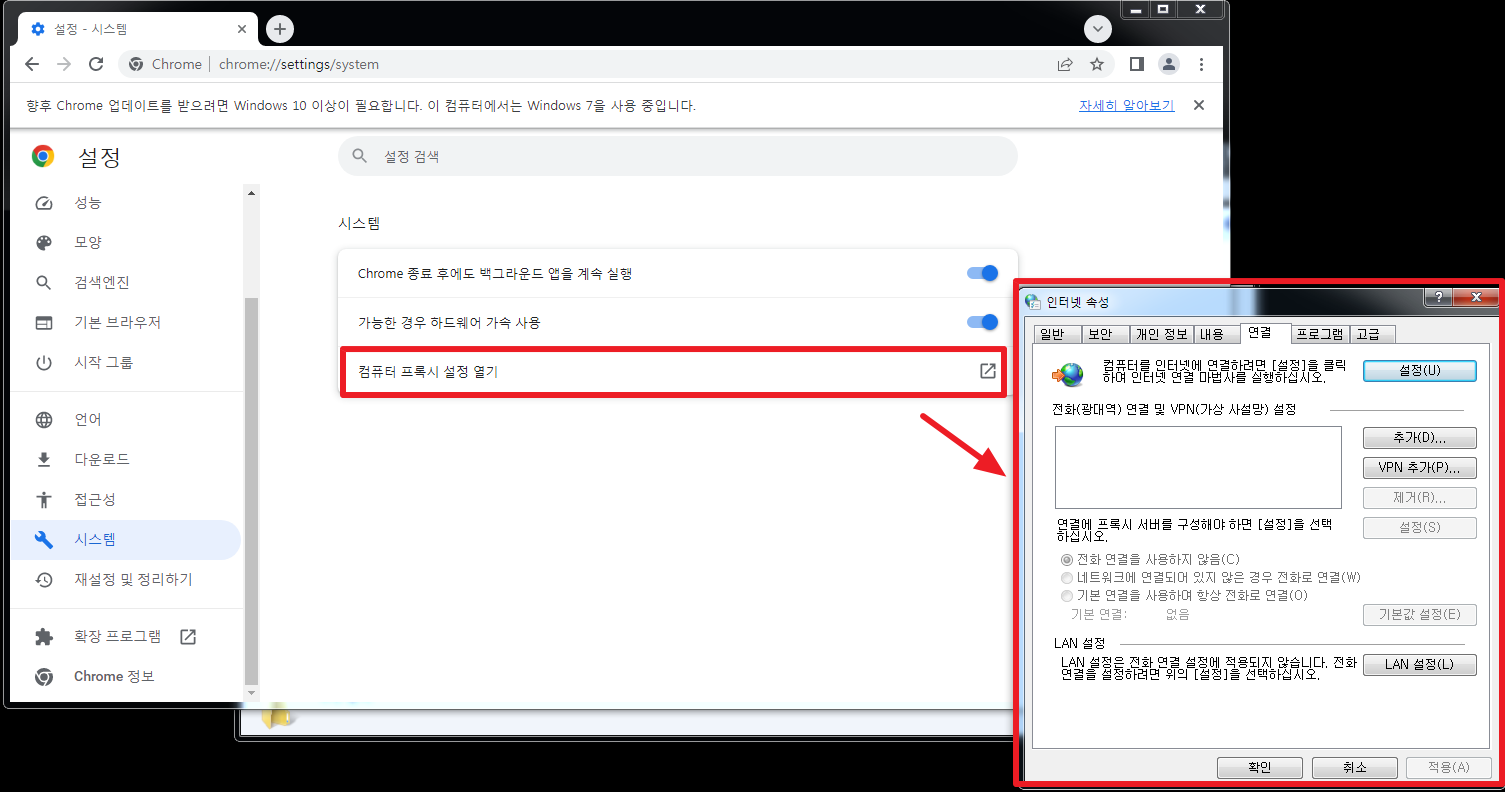Click the VPN 추가(P)... button
Viewport: 1505px width, 792px height.
pos(1420,468)
